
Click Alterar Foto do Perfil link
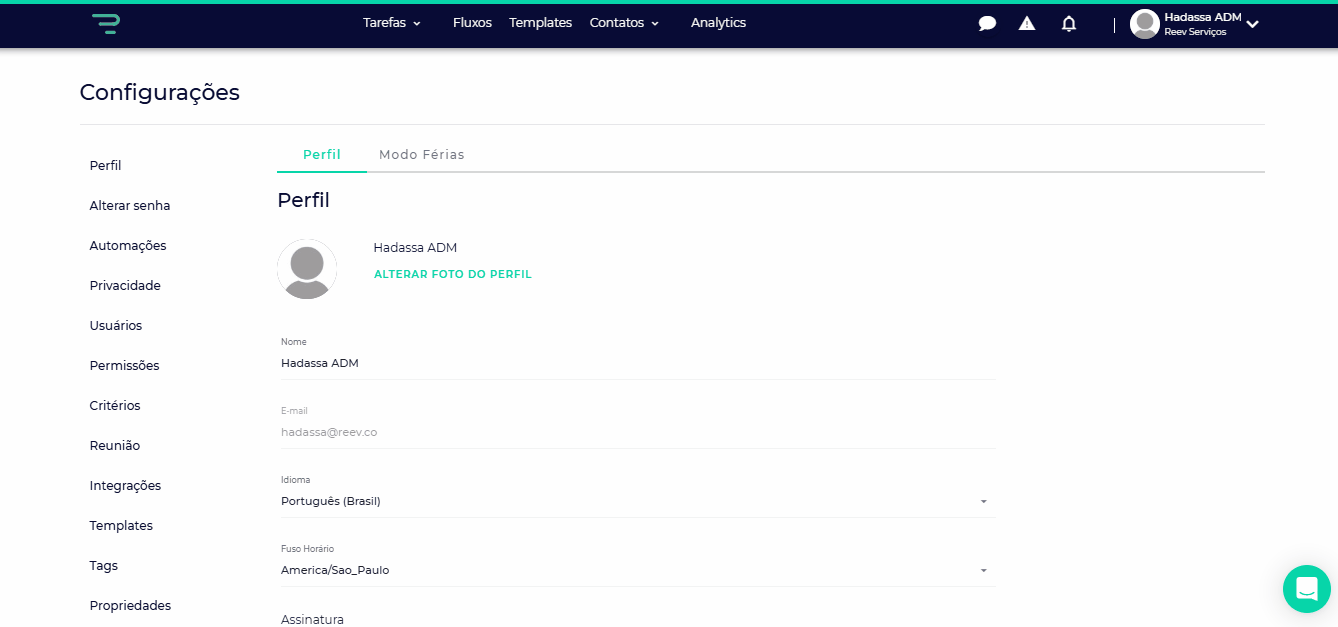452,274
